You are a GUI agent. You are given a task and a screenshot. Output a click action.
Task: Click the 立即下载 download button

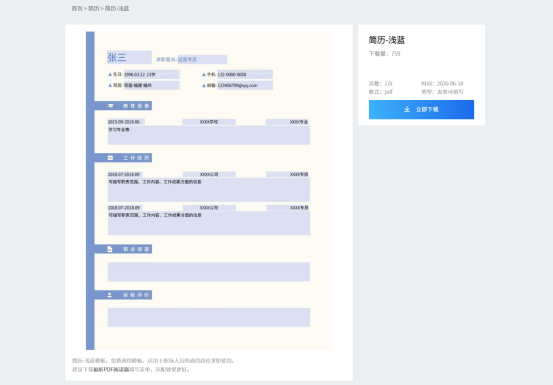coord(421,109)
